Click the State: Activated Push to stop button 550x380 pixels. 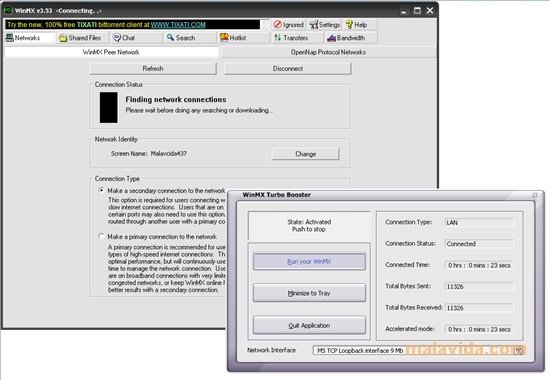(309, 226)
